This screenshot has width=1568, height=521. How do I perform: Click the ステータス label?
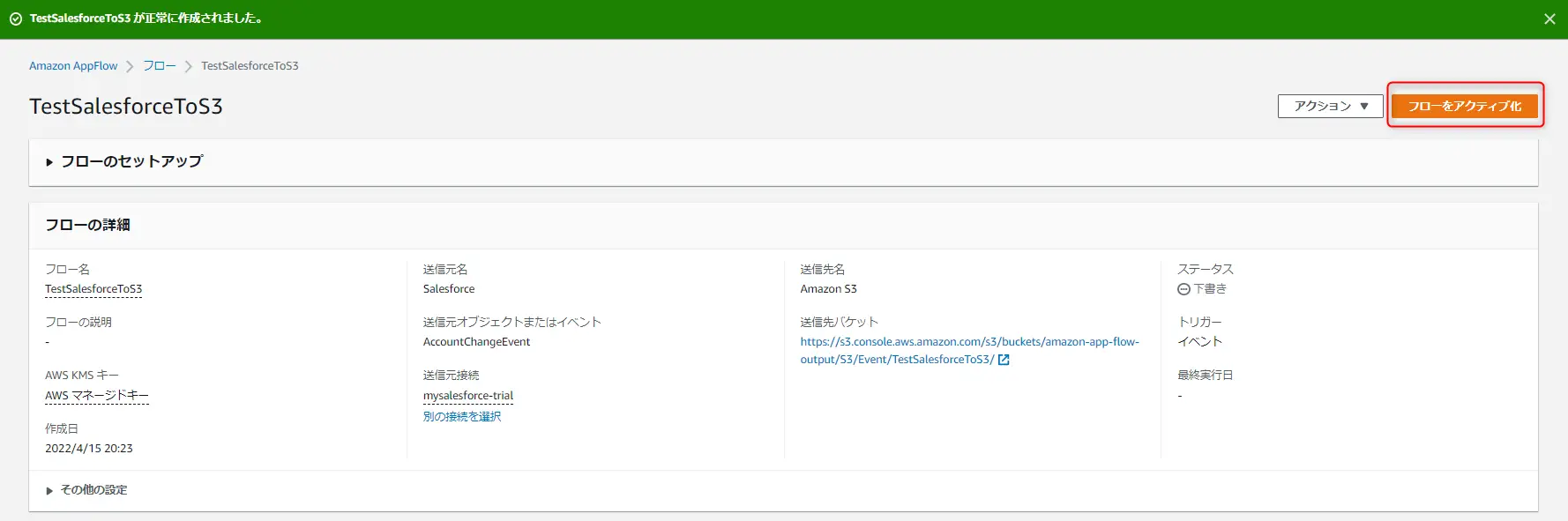click(1206, 270)
